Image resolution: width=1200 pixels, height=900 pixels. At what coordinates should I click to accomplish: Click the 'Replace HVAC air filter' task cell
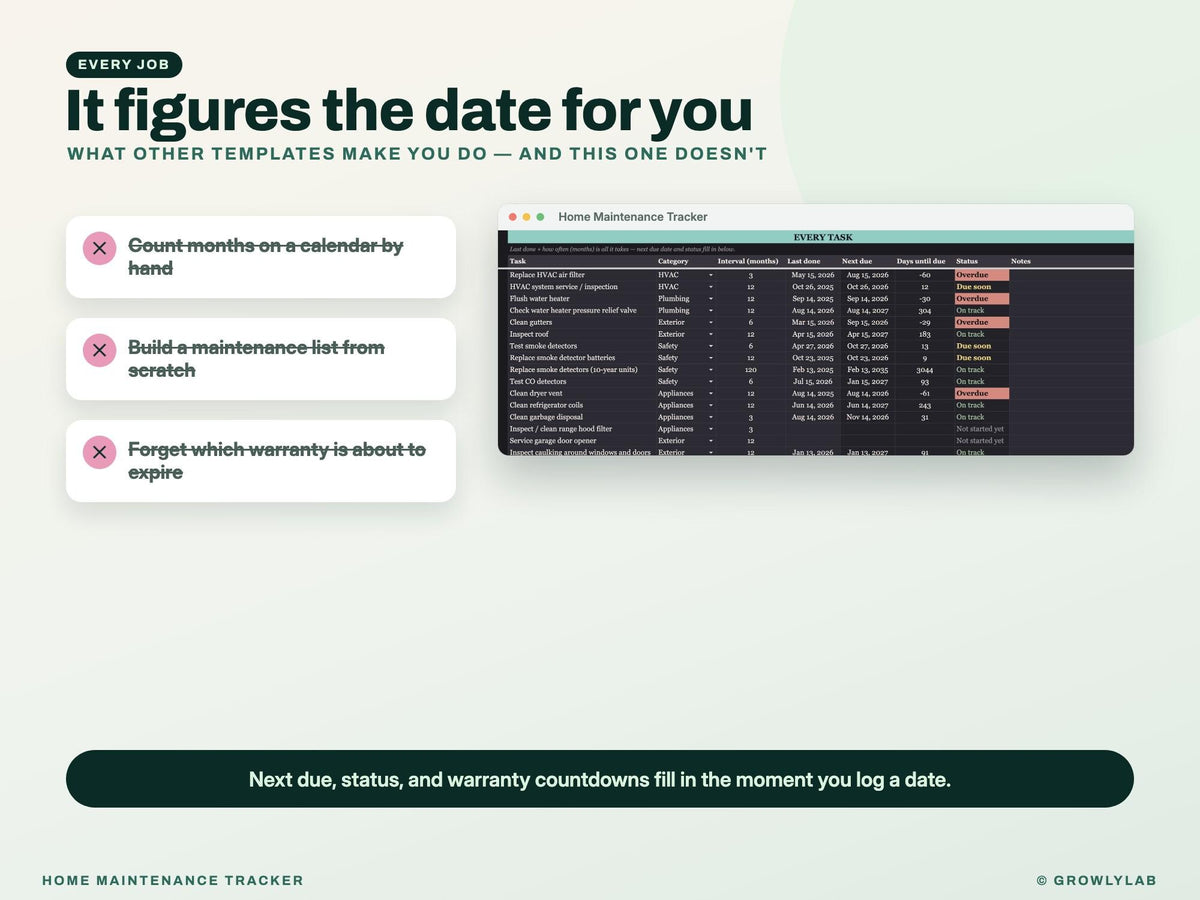coord(581,275)
